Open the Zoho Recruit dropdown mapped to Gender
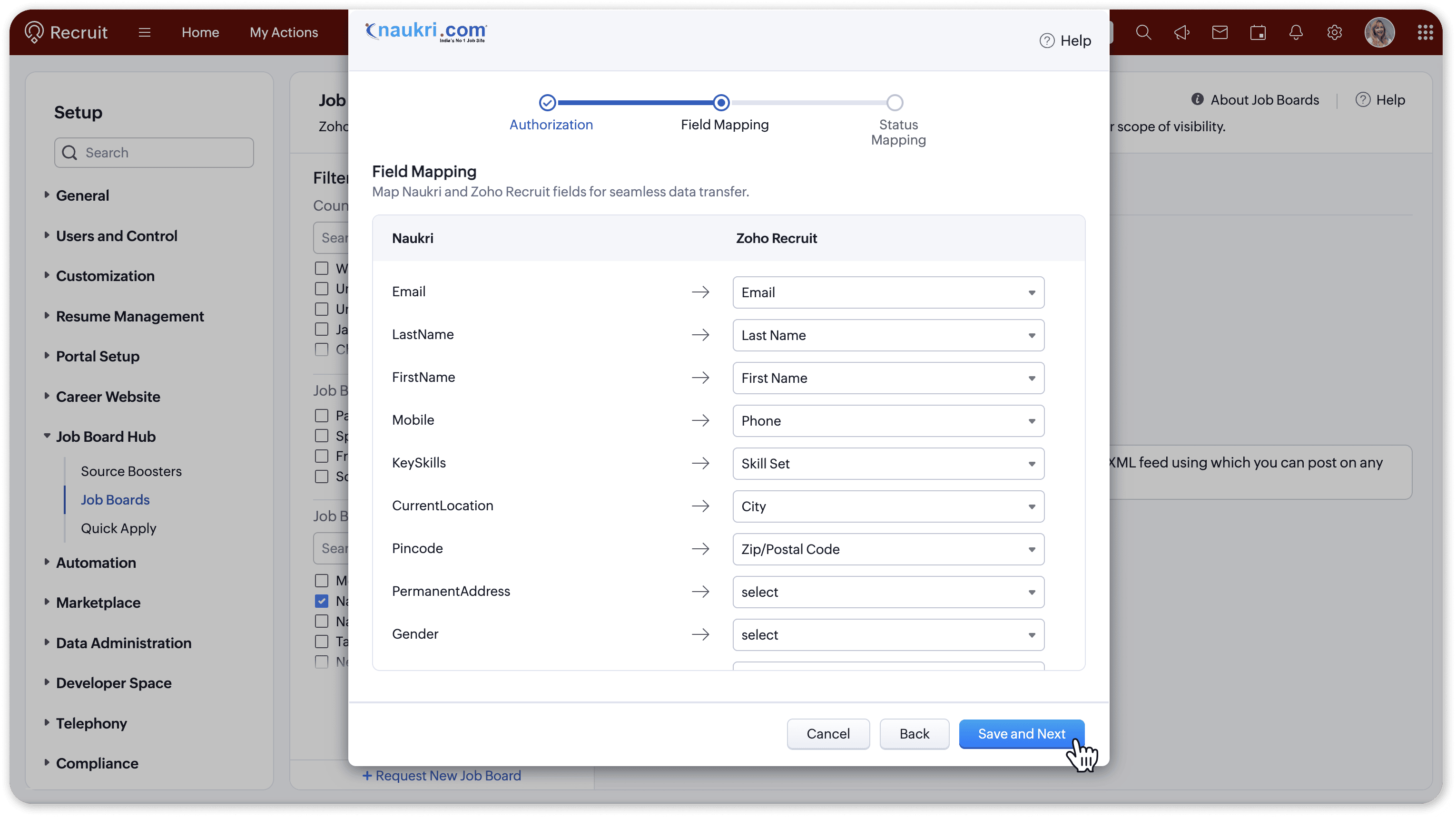This screenshot has height=817, width=1456. [888, 635]
